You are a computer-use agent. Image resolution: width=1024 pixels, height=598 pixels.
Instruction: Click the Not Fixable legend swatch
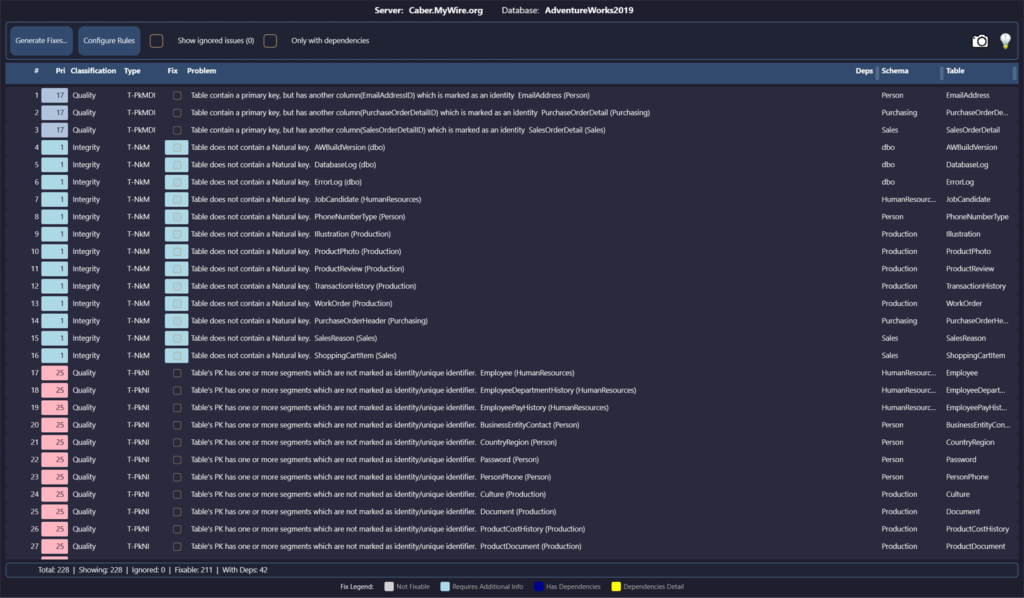coord(389,586)
